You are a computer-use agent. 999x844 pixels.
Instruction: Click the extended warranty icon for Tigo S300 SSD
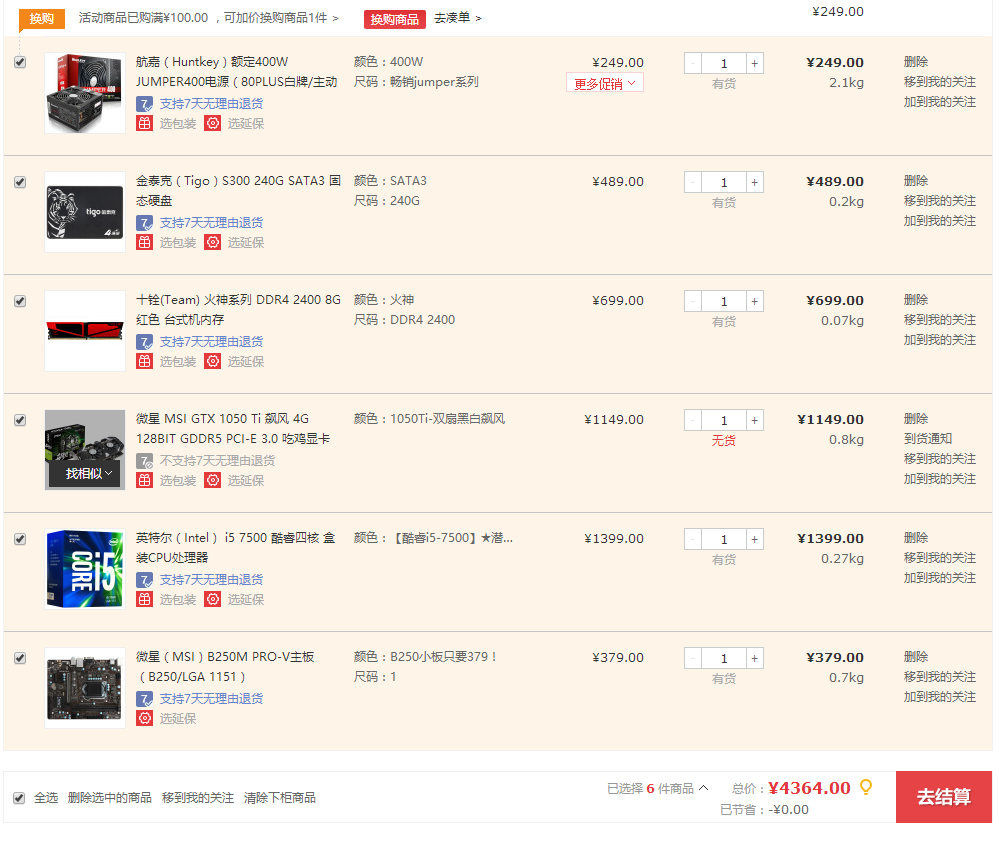[213, 243]
